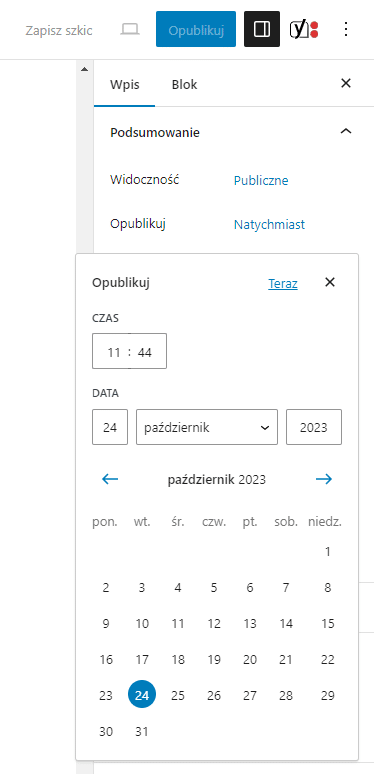Screen dimensions: 374x774
Task: Click the Teraz link
Action: 283,284
